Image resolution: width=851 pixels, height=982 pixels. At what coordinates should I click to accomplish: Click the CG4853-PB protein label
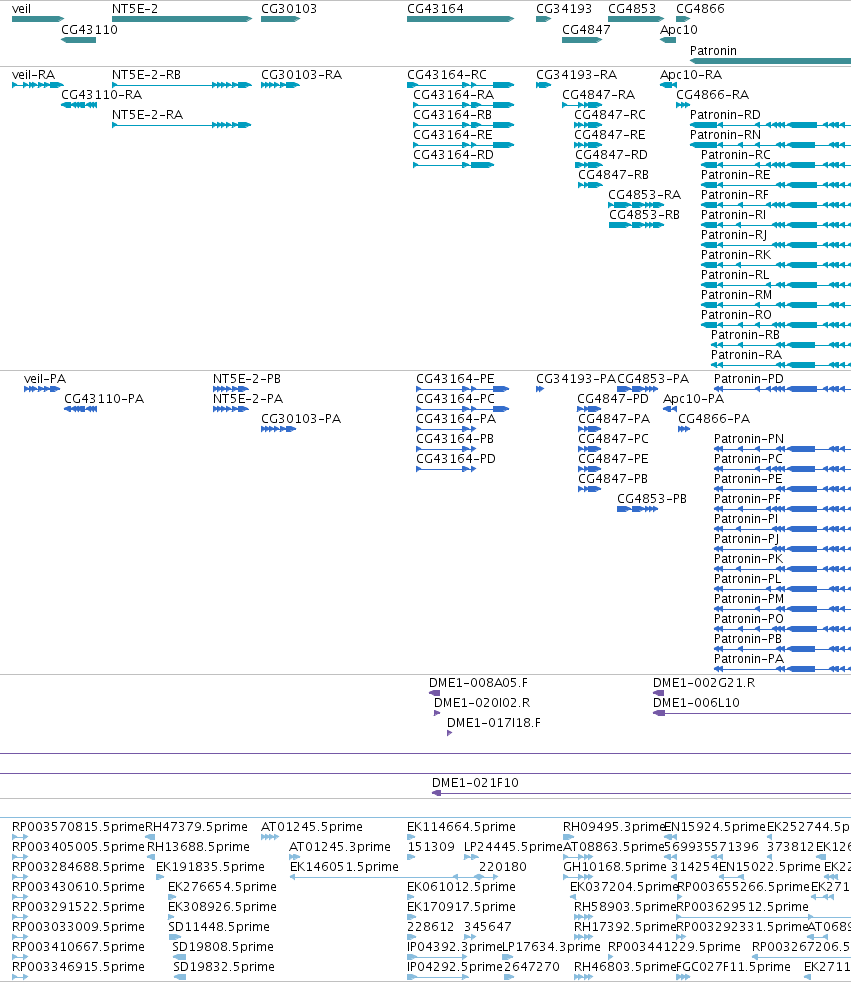click(x=652, y=499)
